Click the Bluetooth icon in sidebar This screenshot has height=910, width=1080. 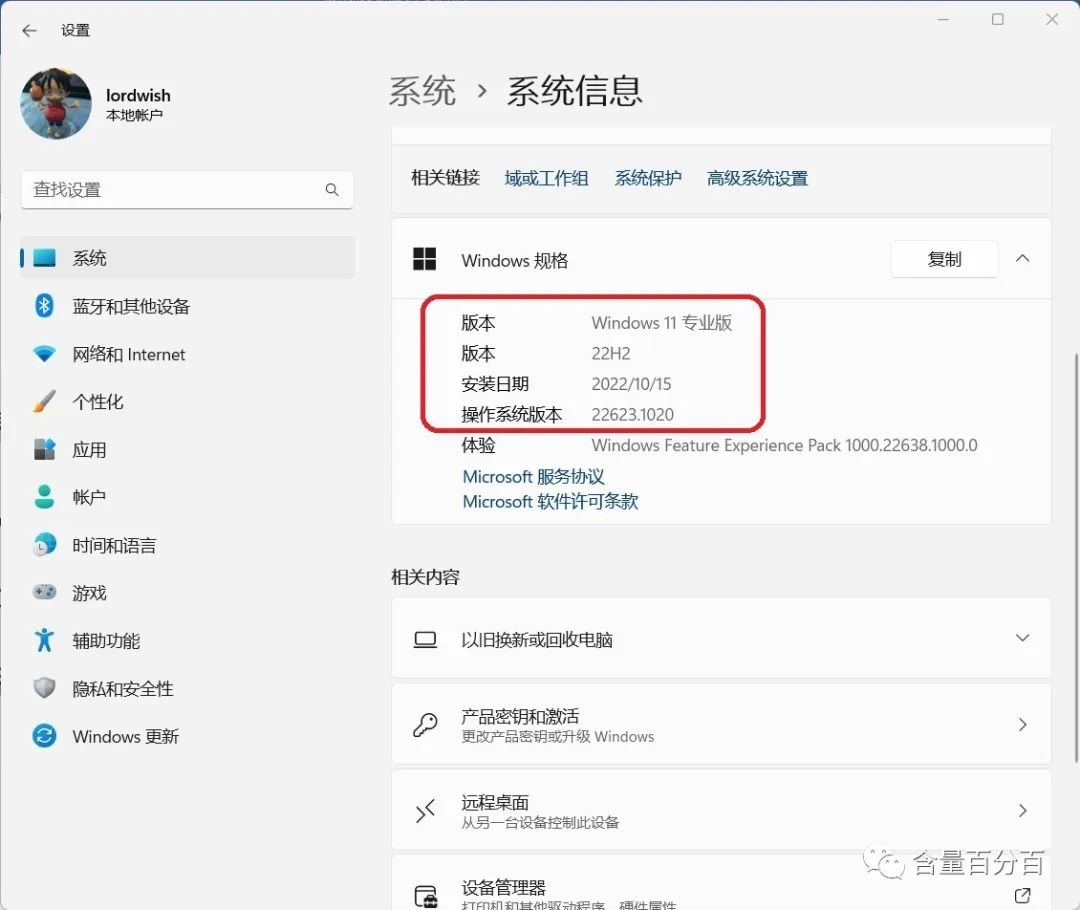pos(44,305)
